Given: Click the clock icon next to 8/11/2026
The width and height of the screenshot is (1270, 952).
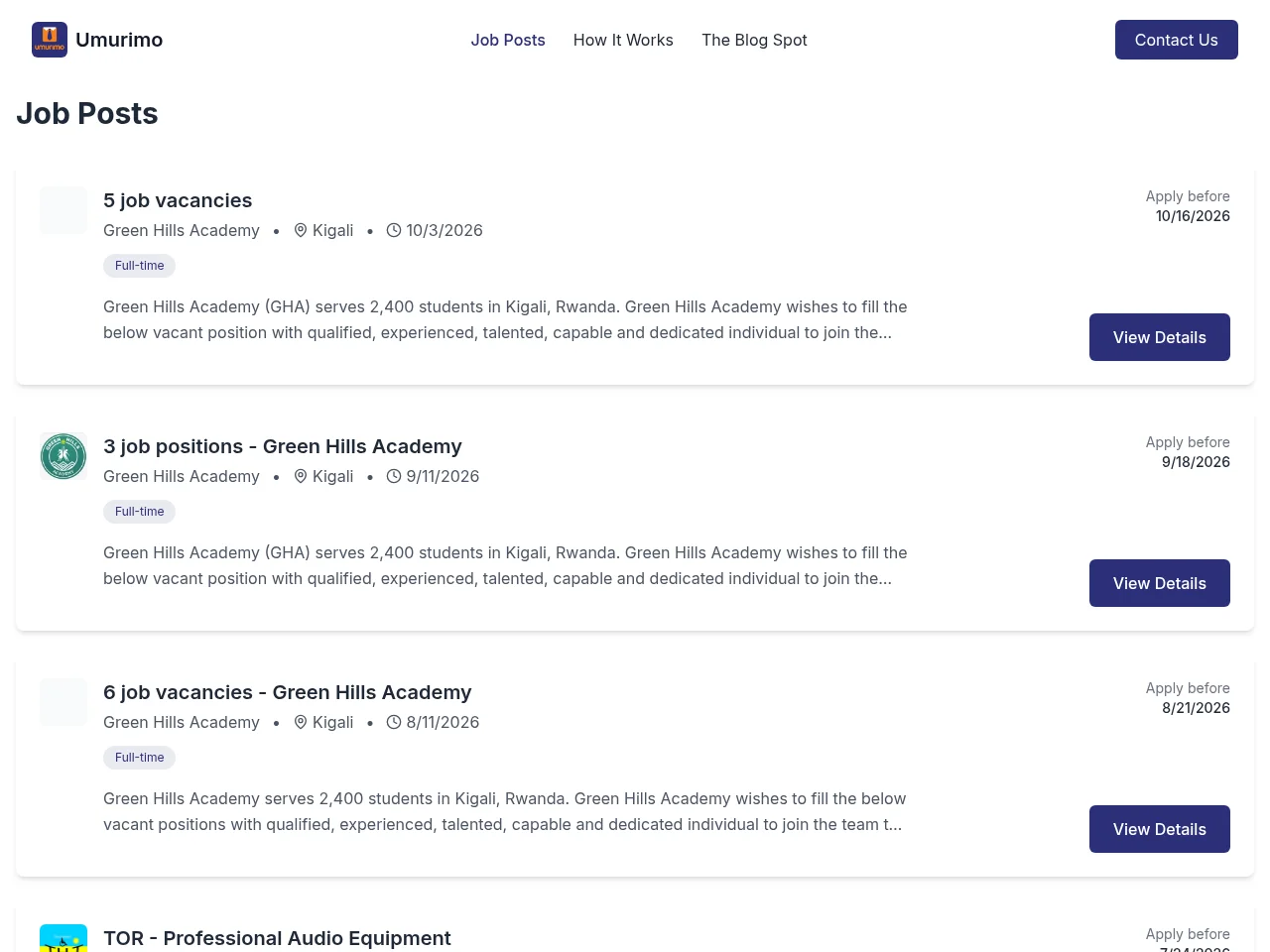Looking at the screenshot, I should click(x=394, y=722).
